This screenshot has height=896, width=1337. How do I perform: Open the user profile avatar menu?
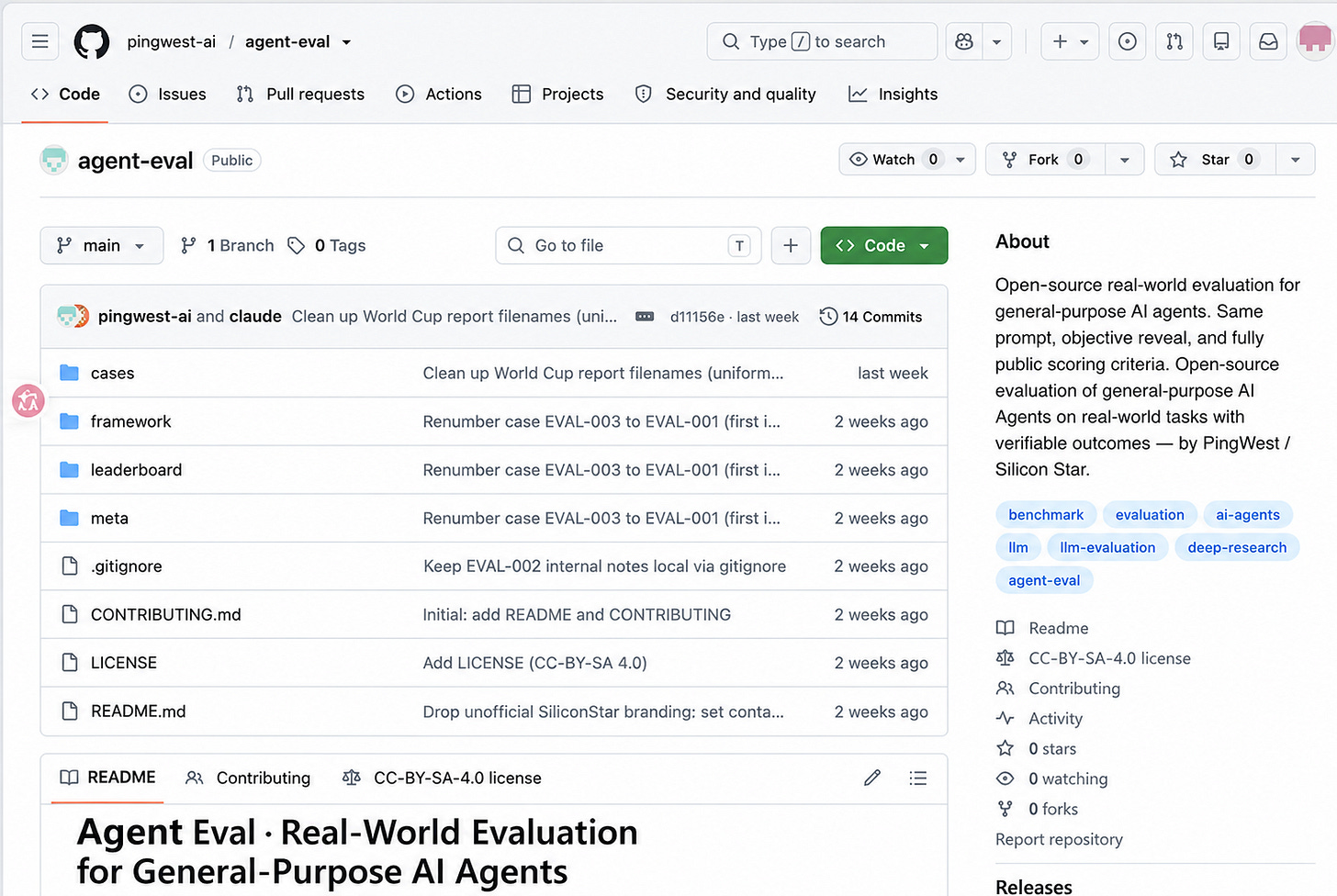pyautogui.click(x=1316, y=41)
